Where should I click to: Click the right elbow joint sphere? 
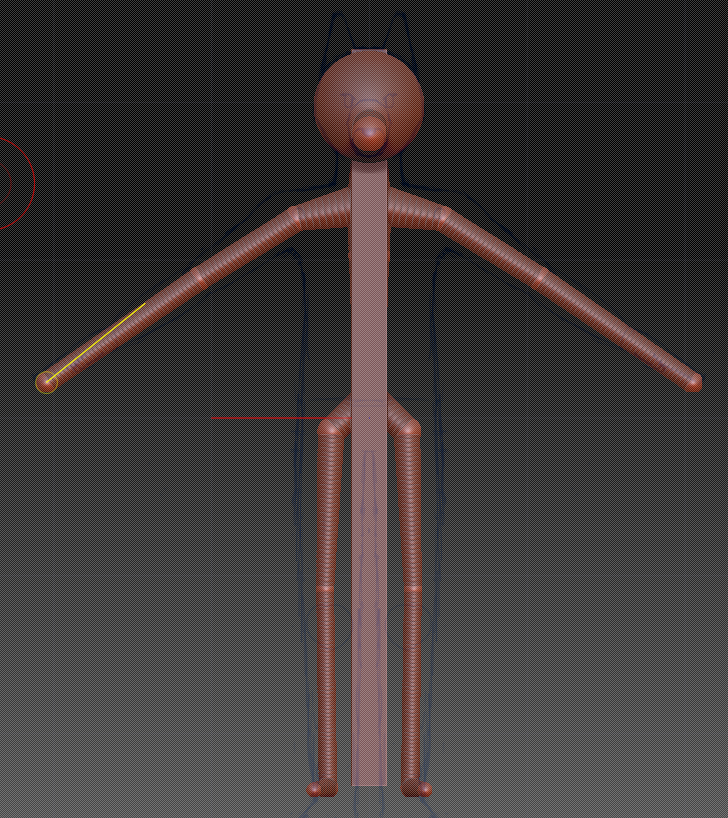point(542,273)
